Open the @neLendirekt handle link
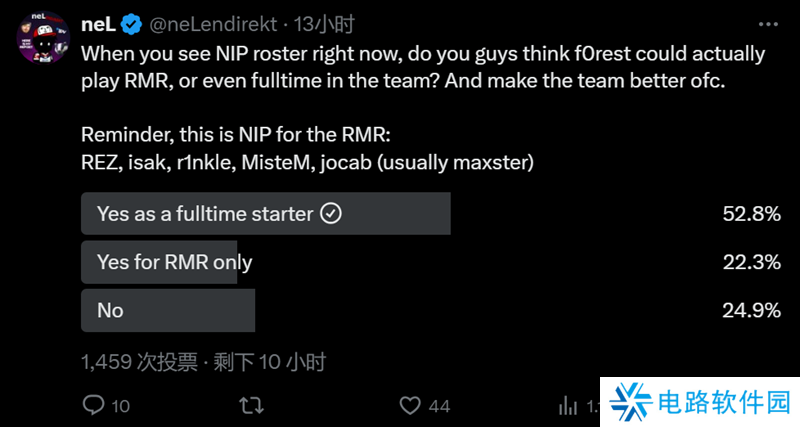 pyautogui.click(x=212, y=24)
